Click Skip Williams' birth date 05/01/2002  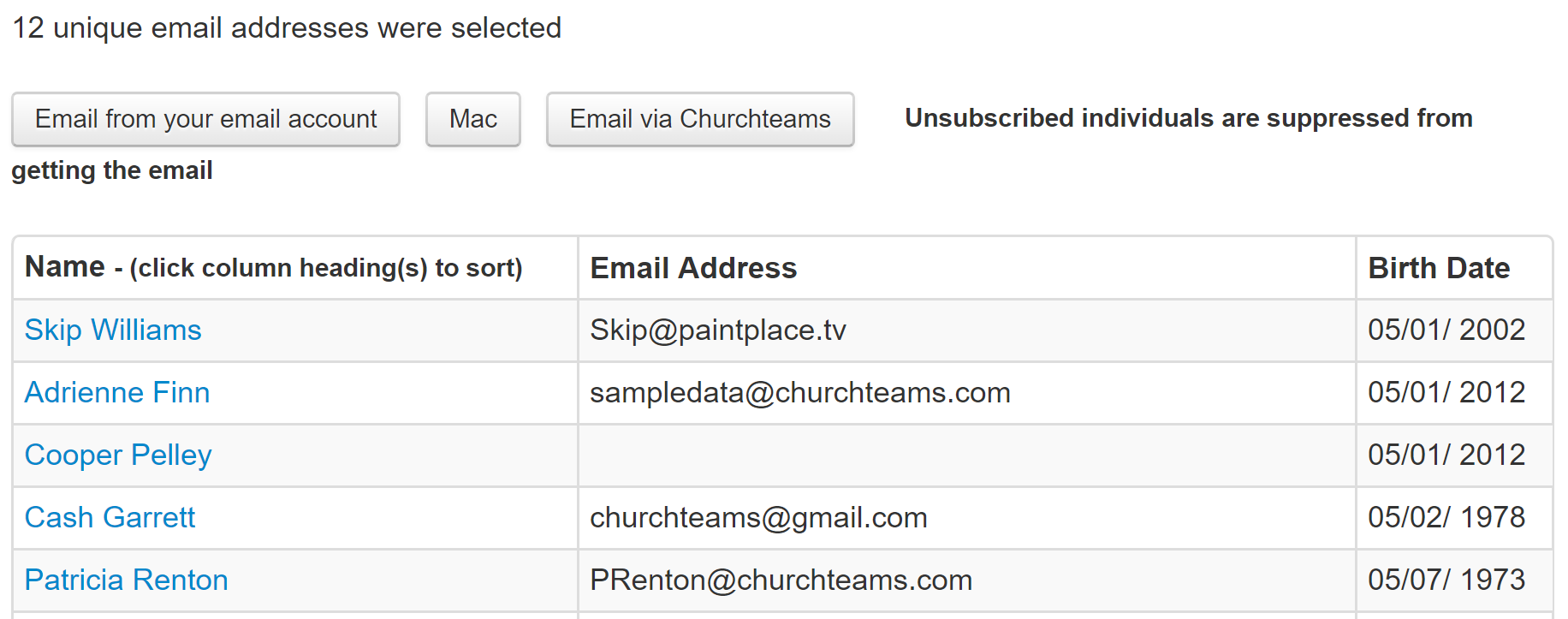1446,330
